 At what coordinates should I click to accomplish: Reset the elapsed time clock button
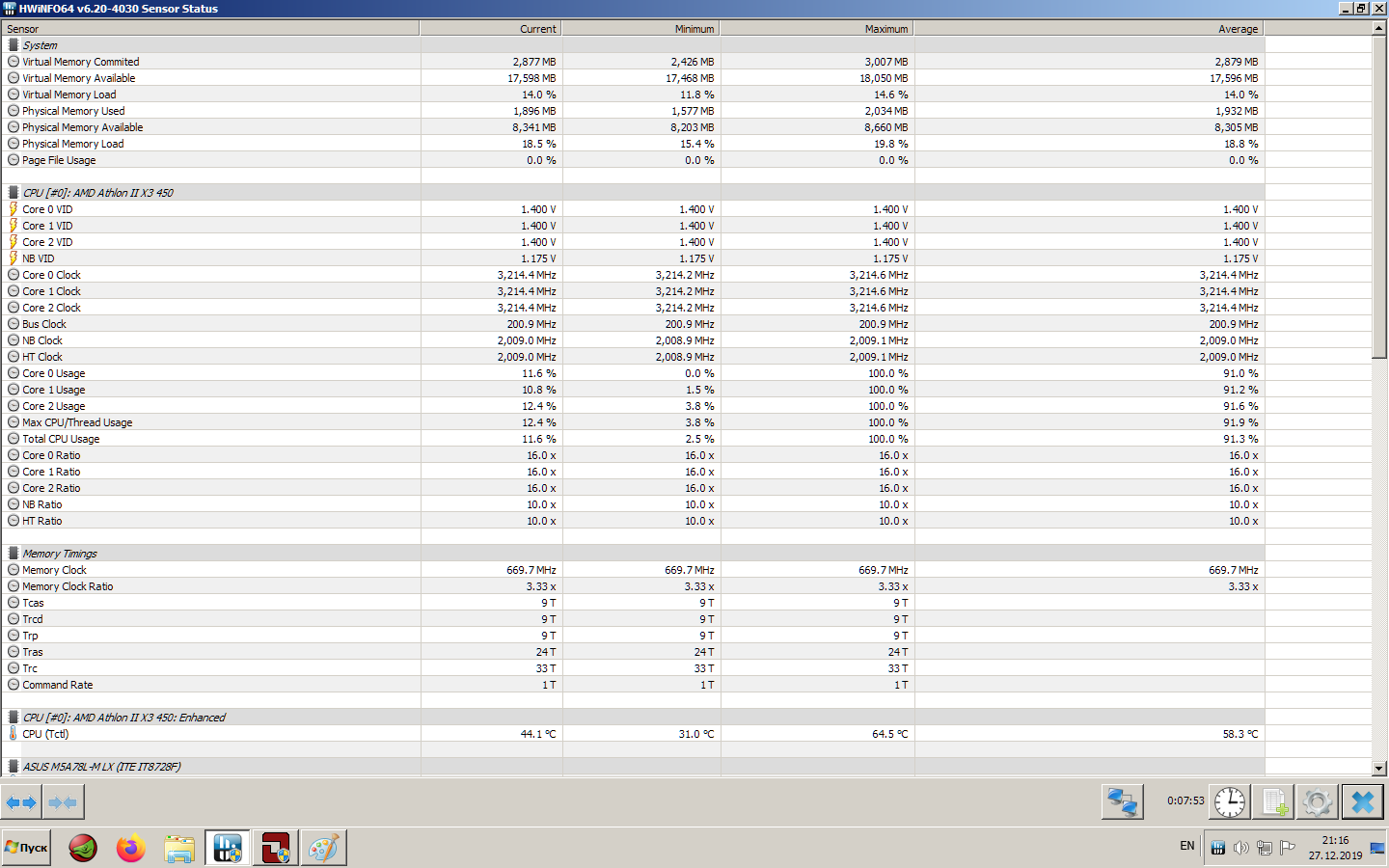(1230, 801)
